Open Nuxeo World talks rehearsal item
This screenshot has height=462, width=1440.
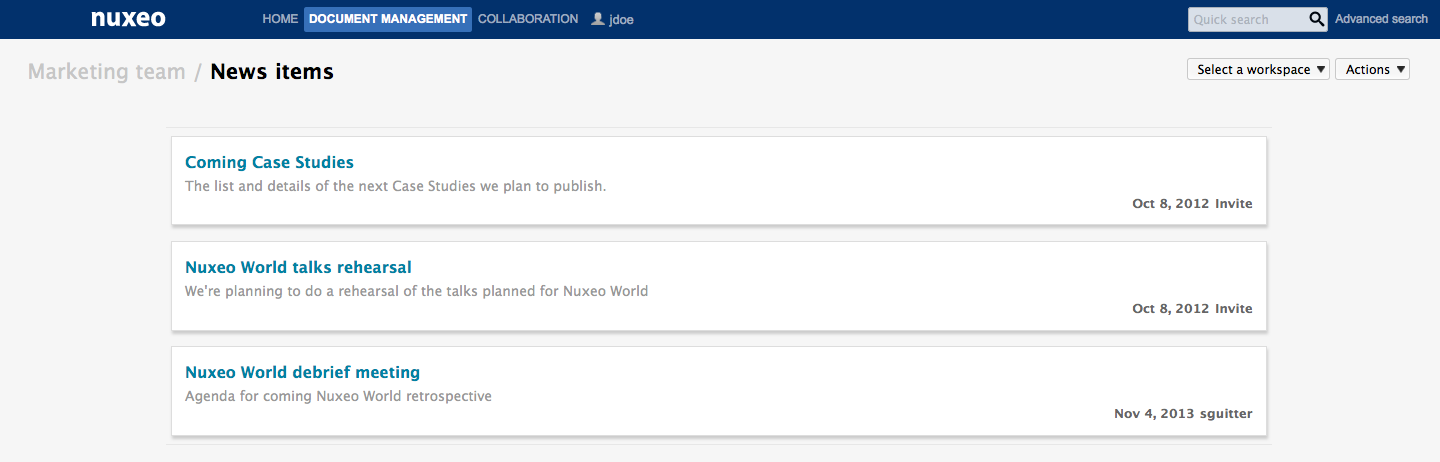298,267
